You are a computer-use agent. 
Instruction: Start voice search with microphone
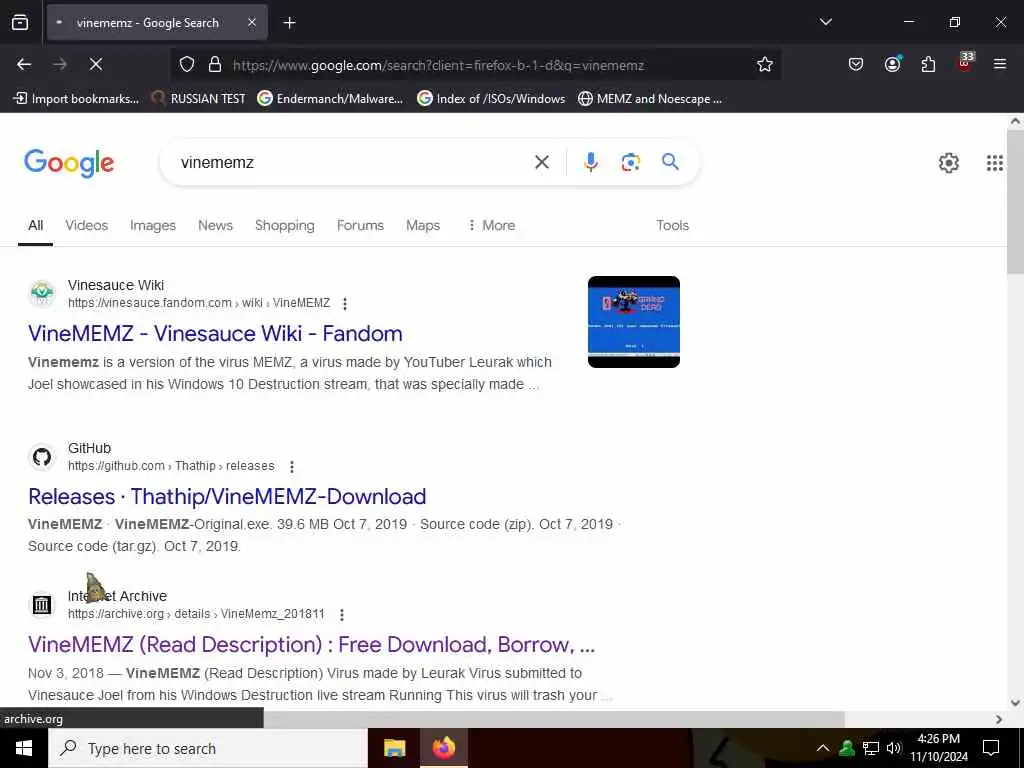click(590, 162)
